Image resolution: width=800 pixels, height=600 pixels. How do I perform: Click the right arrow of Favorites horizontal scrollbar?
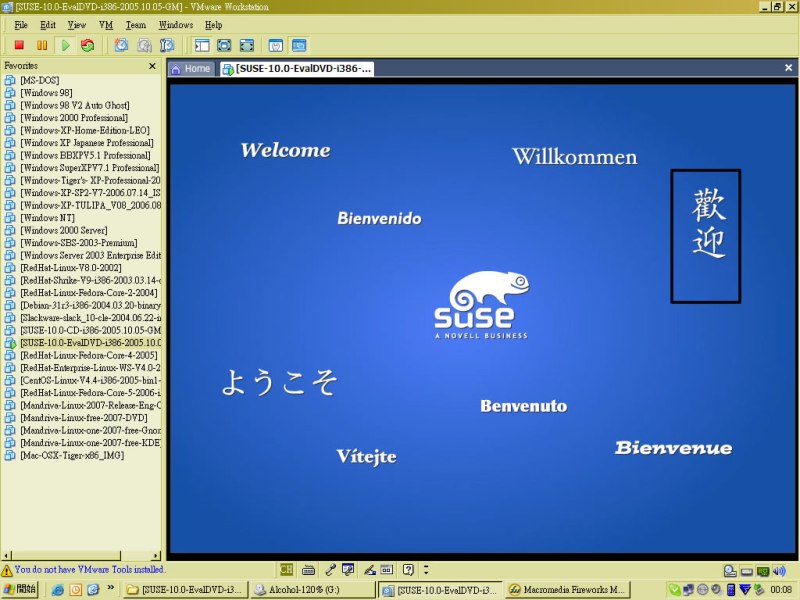156,555
